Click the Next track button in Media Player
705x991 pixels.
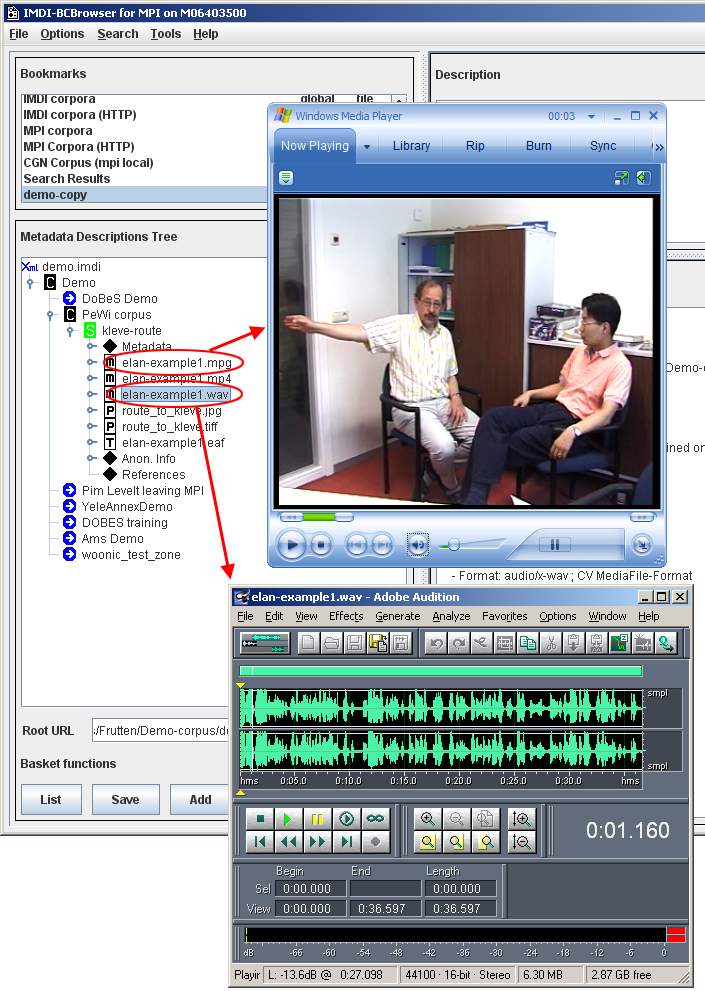382,545
